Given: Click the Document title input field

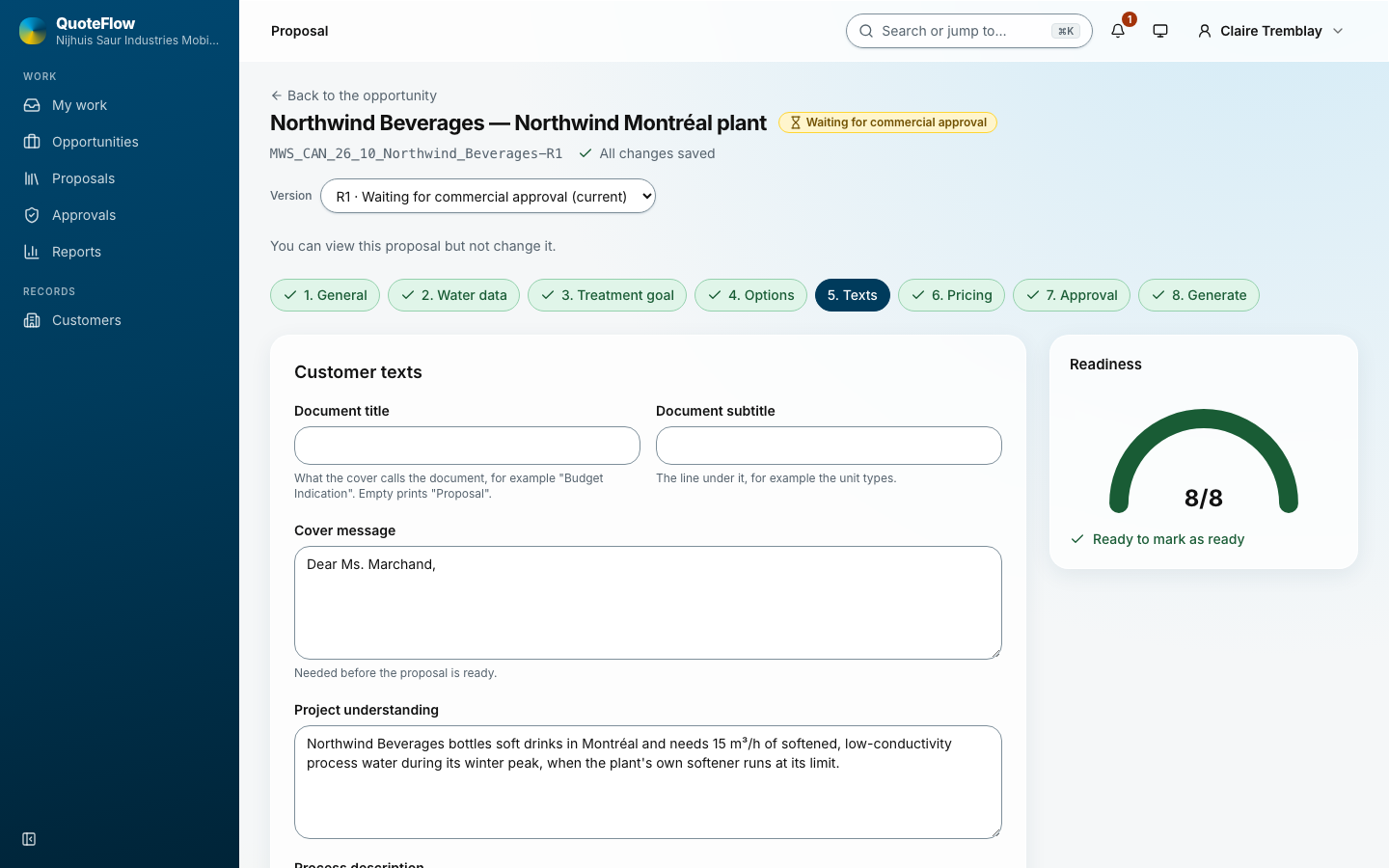Looking at the screenshot, I should tap(467, 446).
